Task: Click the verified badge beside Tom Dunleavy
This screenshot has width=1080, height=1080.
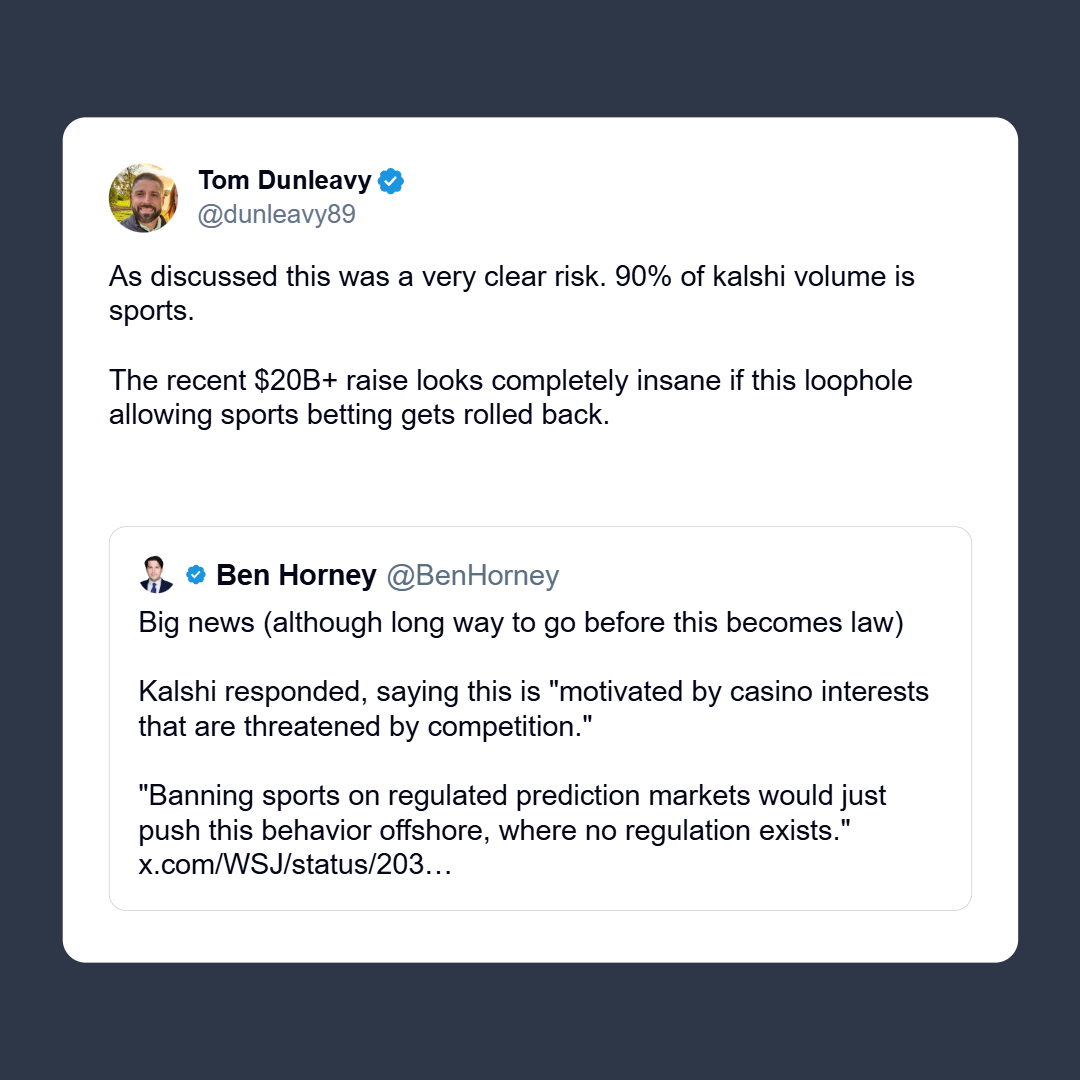Action: pyautogui.click(x=391, y=181)
